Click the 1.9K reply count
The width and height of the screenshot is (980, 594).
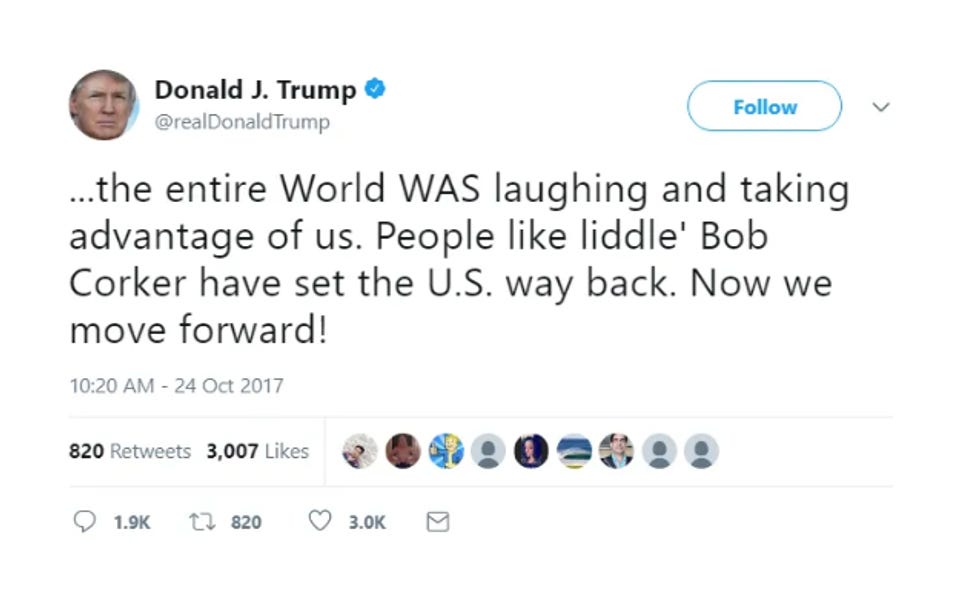(132, 522)
